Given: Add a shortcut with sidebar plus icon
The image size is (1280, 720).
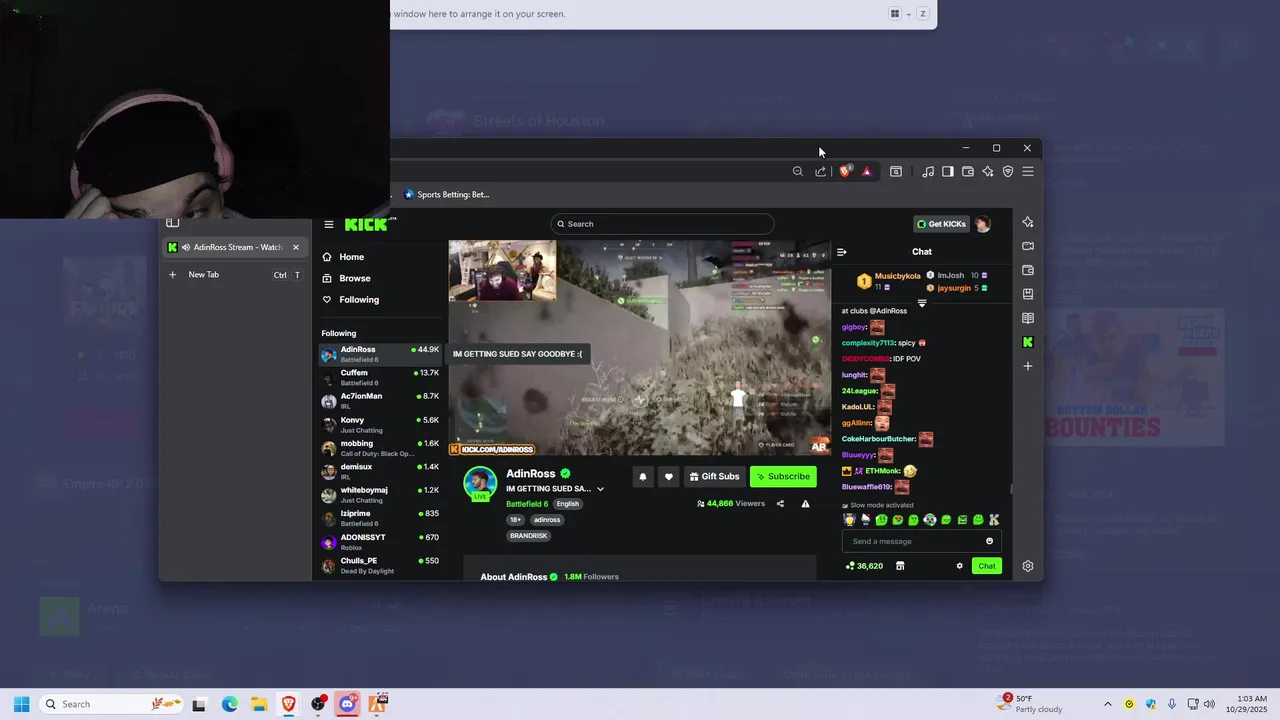Looking at the screenshot, I should click(1028, 366).
